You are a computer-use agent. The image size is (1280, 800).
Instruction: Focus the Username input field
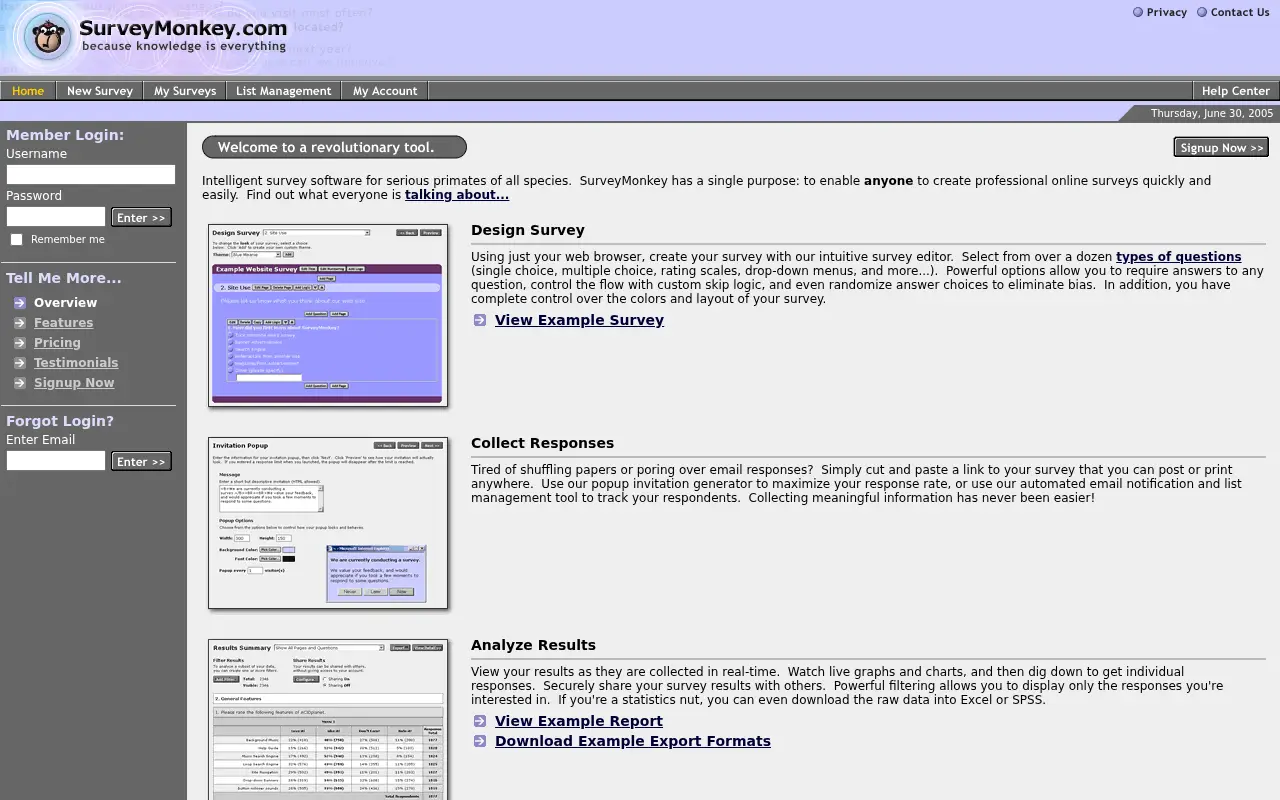91,175
